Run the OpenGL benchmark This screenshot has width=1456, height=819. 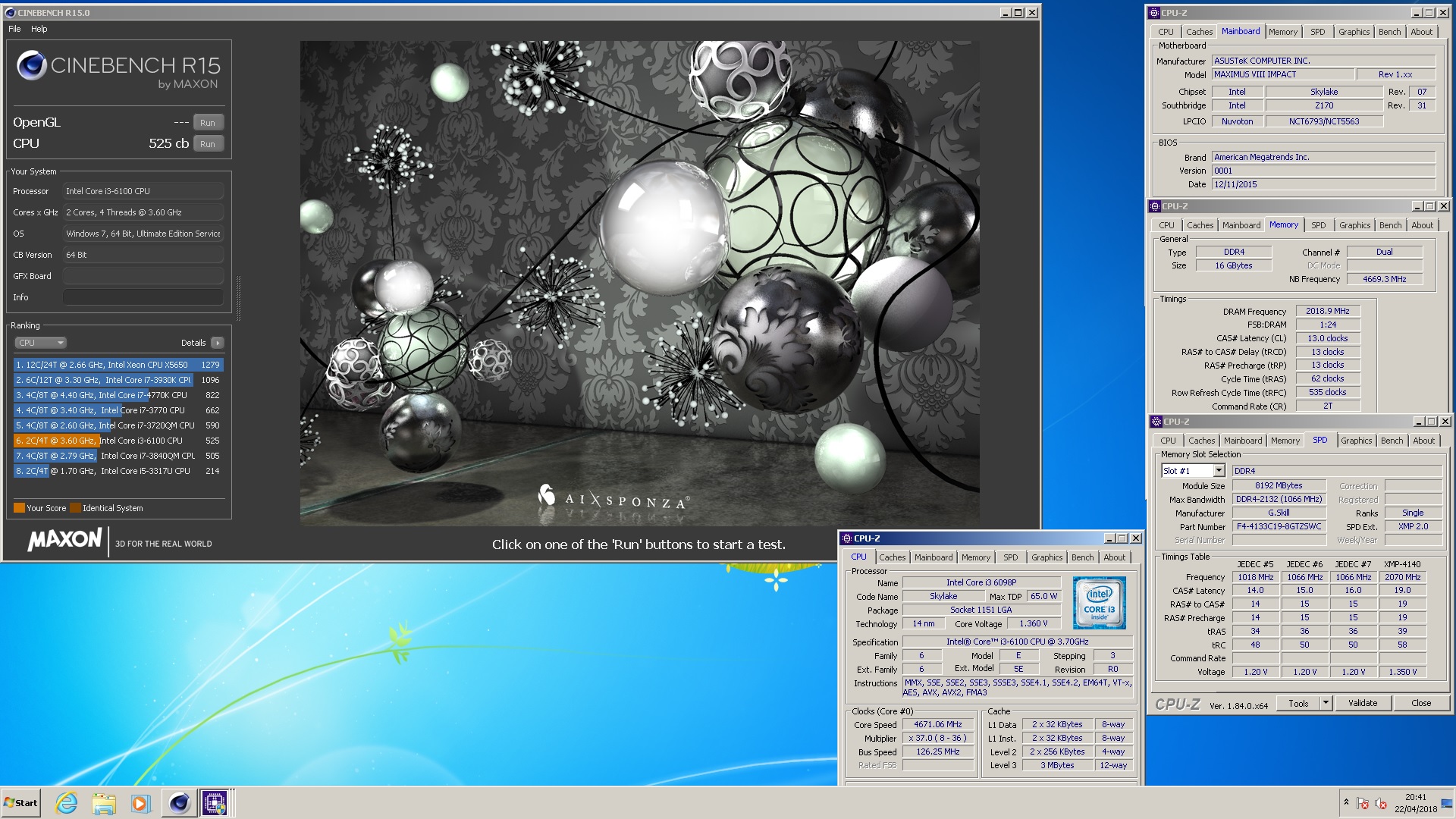coord(208,123)
